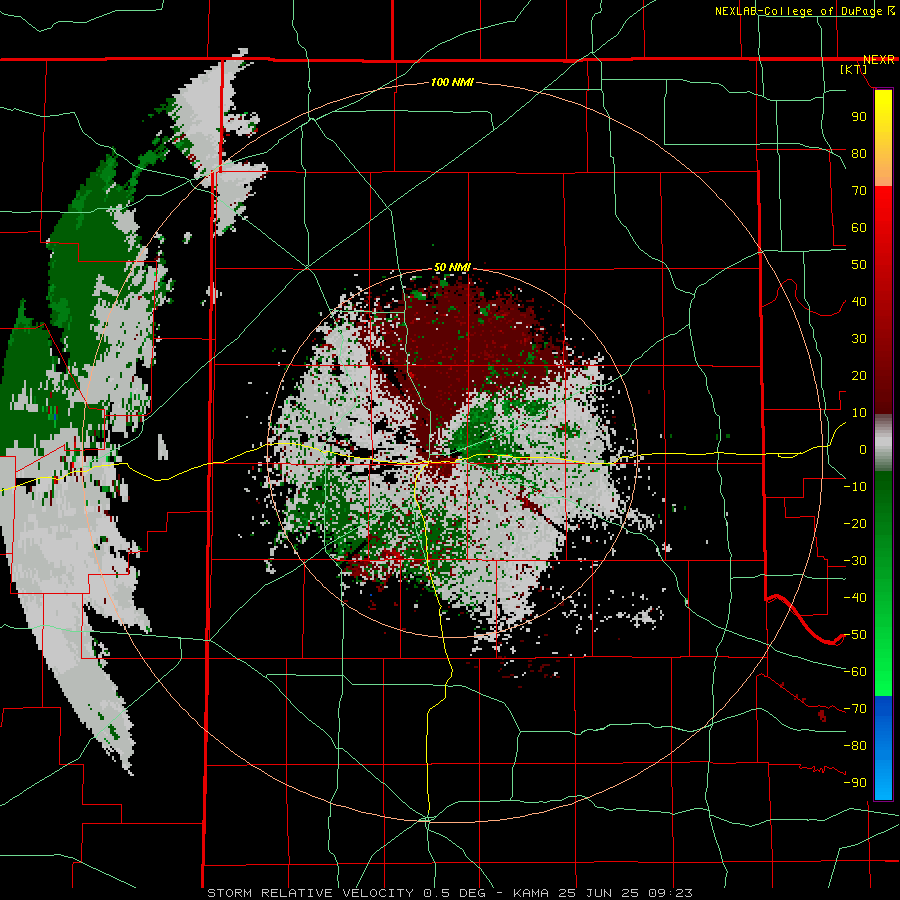
Task: Click the -50 value on the velocity scale
Action: 855,635
